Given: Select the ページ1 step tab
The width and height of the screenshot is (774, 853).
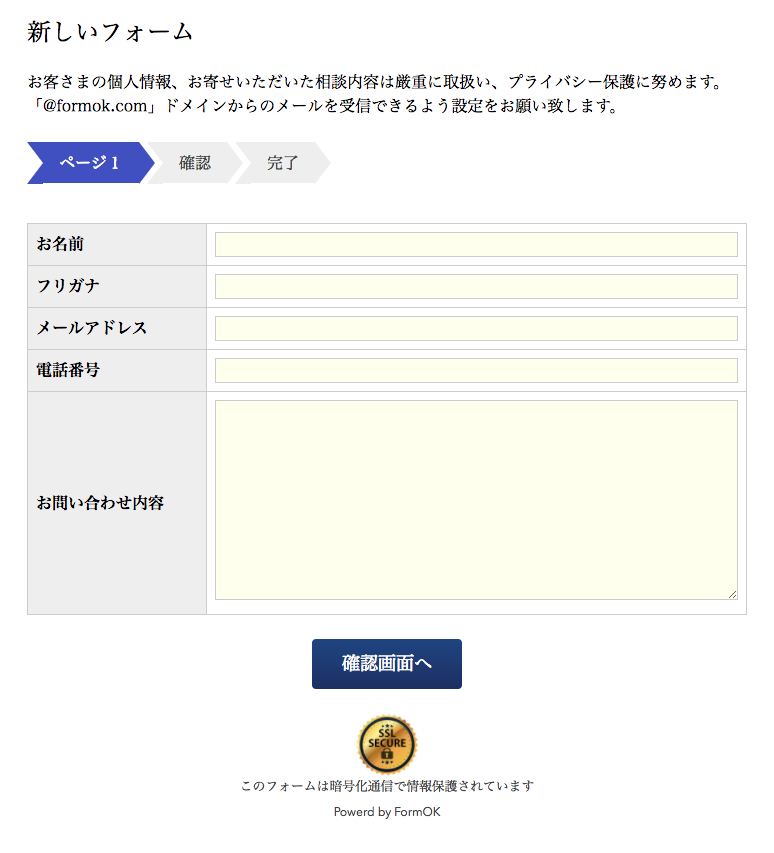Looking at the screenshot, I should click(90, 163).
